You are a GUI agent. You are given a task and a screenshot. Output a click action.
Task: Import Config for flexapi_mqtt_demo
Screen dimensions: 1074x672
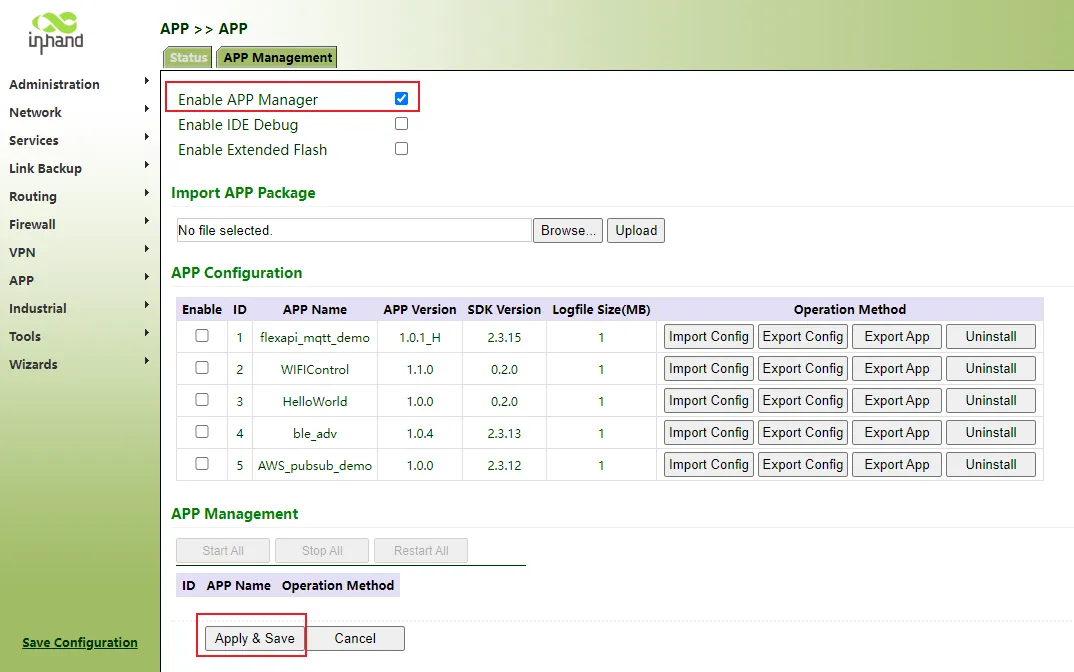[708, 336]
